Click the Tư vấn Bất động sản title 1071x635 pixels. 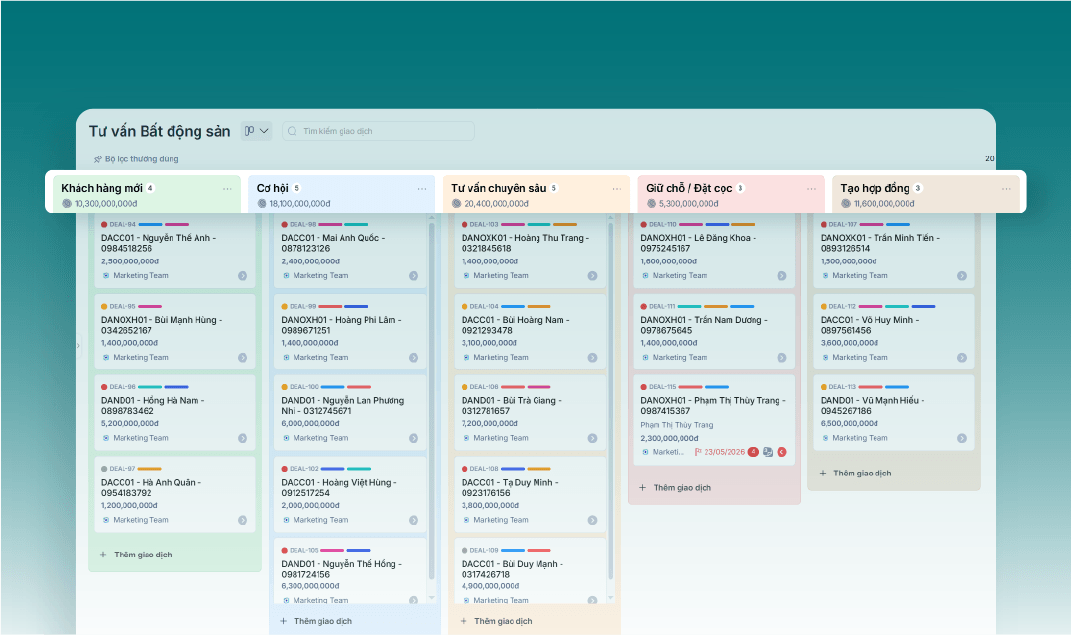pos(160,131)
